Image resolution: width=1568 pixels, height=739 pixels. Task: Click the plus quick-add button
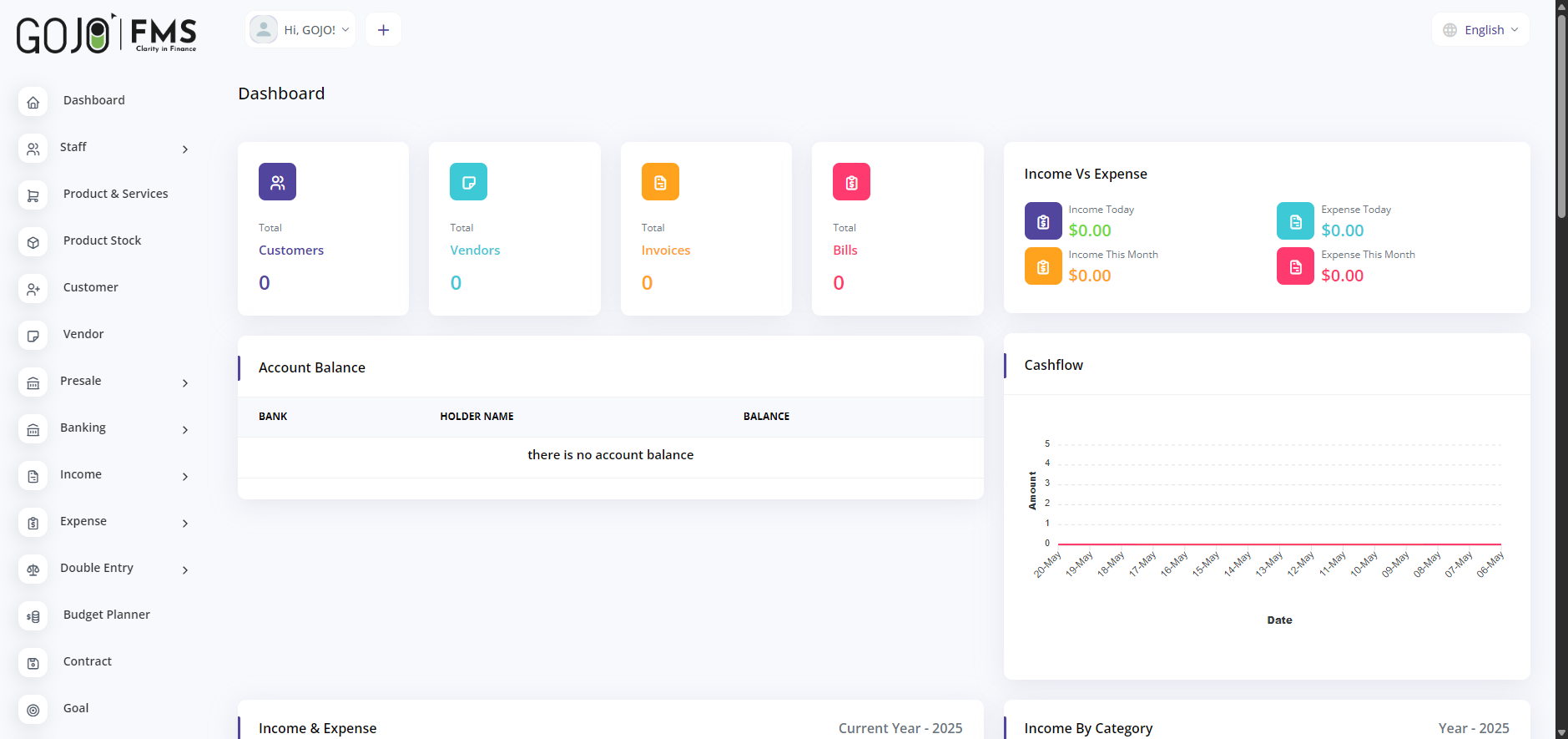[x=383, y=30]
